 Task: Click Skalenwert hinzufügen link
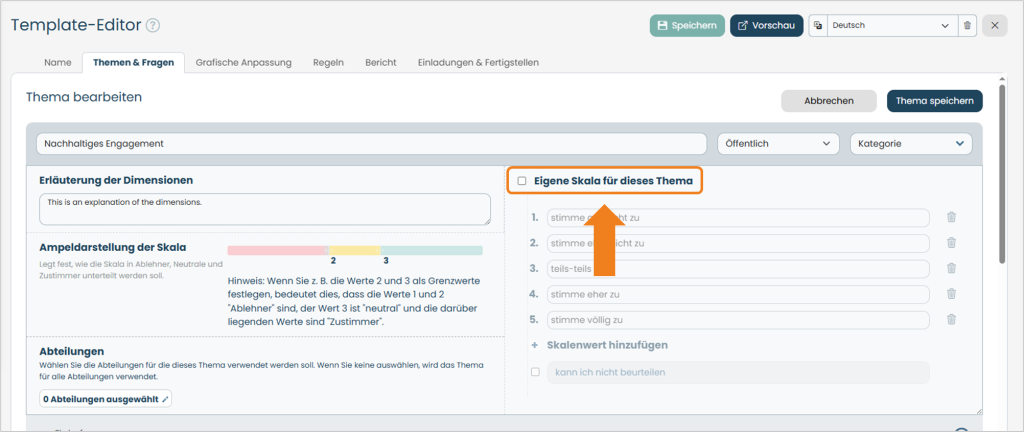click(607, 345)
